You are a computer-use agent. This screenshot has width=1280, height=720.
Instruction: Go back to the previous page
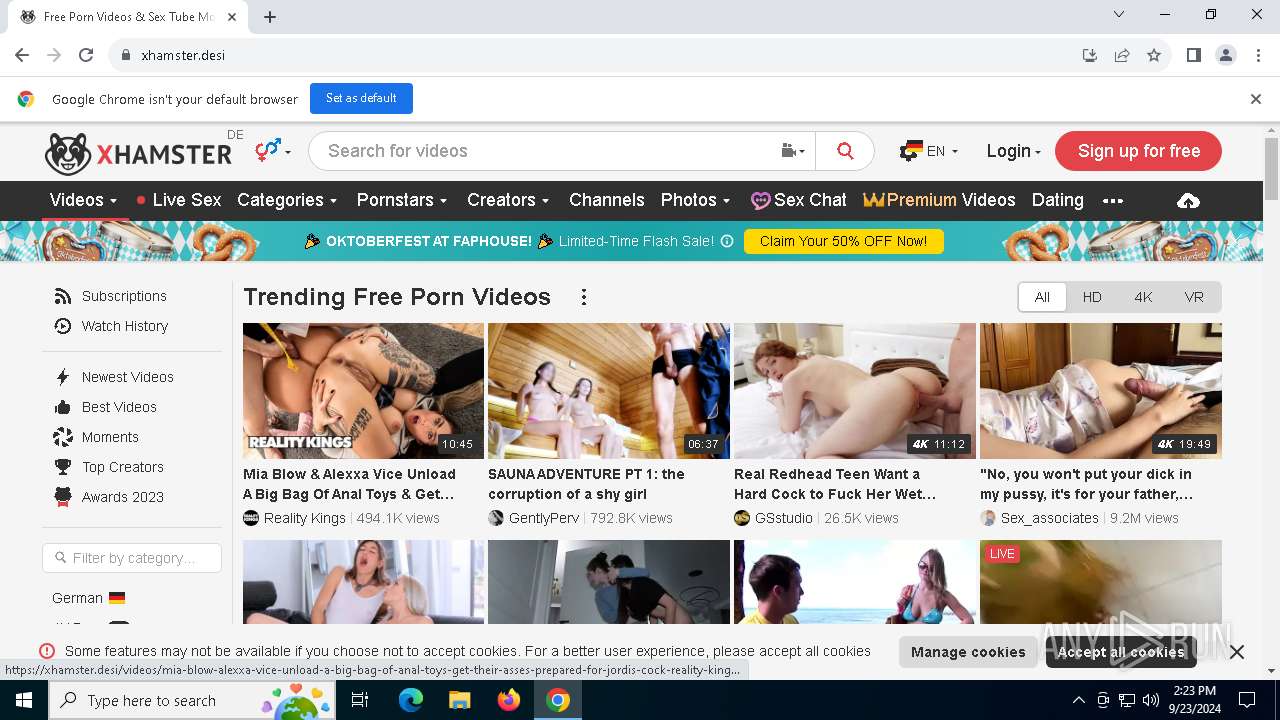click(x=22, y=55)
